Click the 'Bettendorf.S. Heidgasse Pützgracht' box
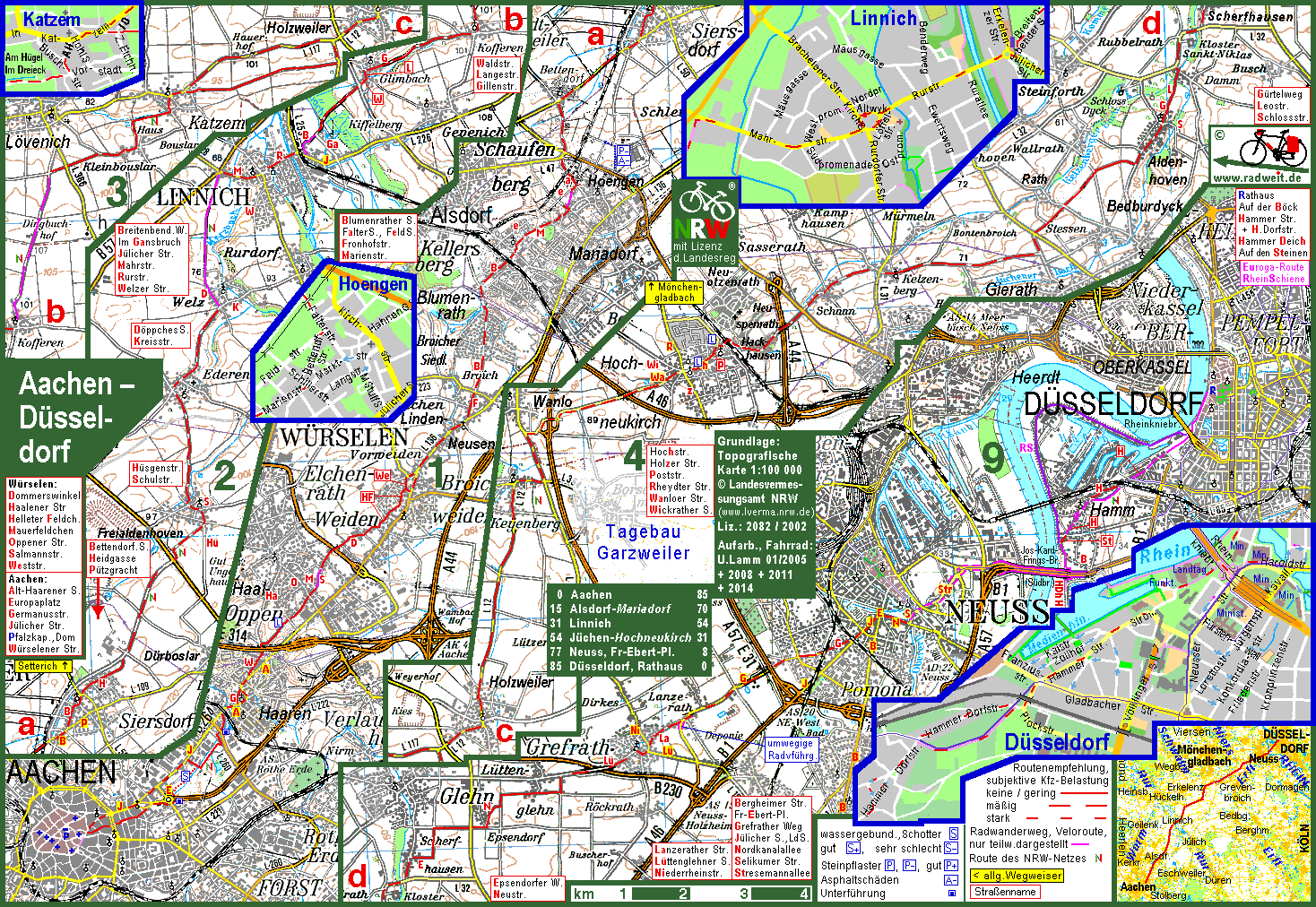 click(118, 557)
